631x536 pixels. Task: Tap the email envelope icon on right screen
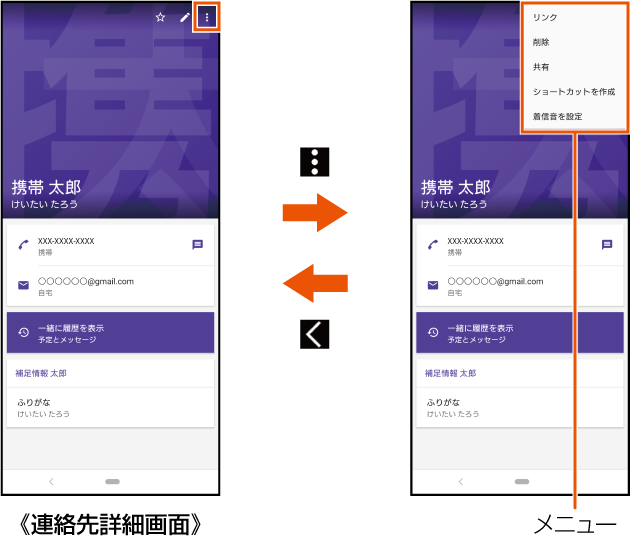[433, 286]
